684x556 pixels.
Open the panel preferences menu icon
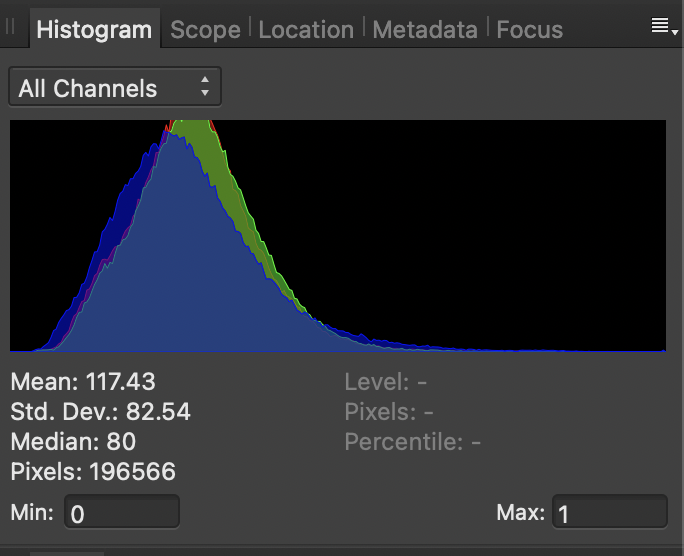click(664, 27)
